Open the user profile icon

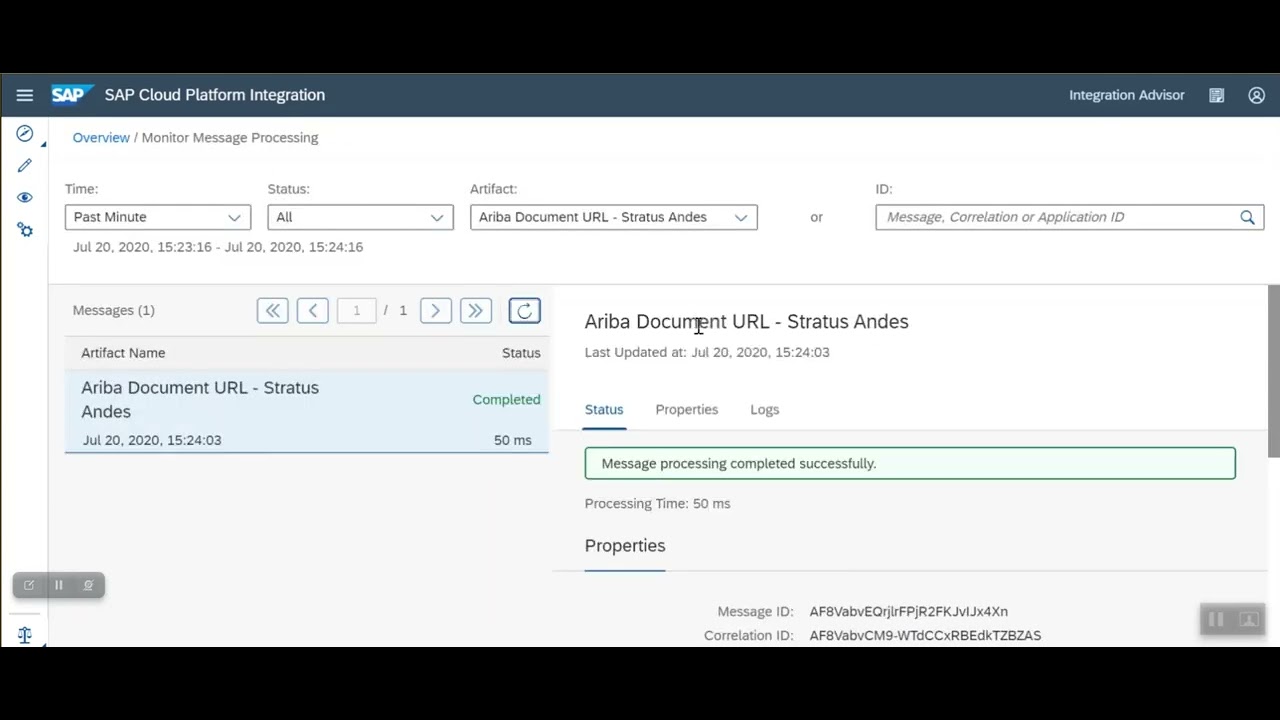click(x=1257, y=95)
